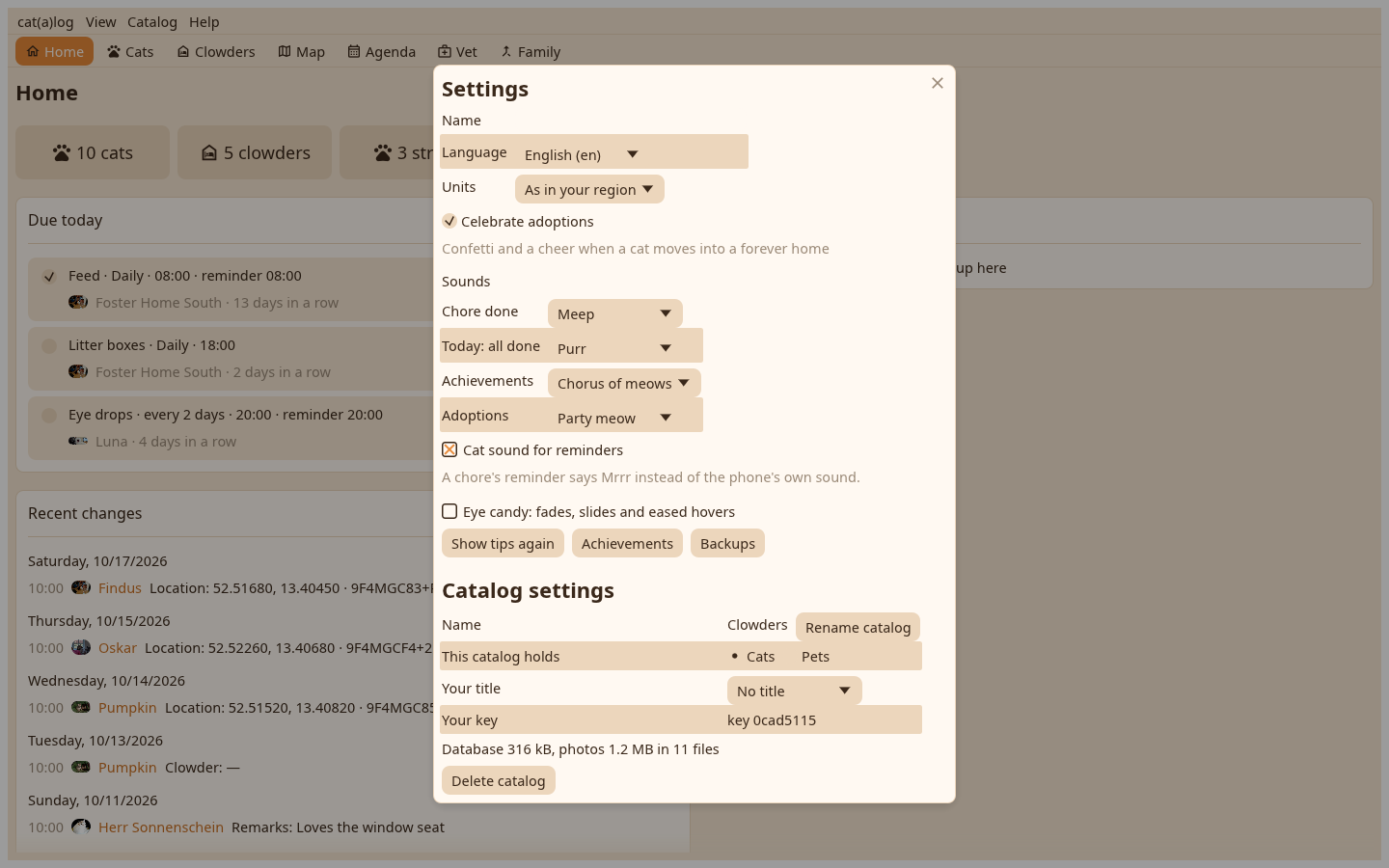Open the Today: all done sound dropdown
This screenshot has width=1389, height=868.
click(x=615, y=348)
